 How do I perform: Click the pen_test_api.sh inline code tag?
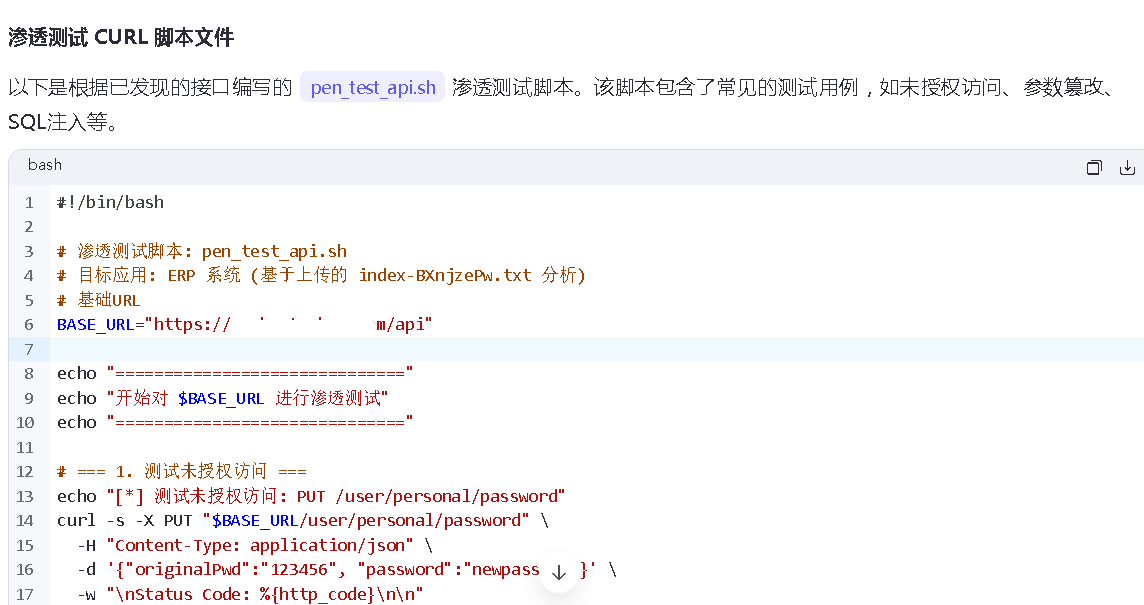(x=373, y=88)
